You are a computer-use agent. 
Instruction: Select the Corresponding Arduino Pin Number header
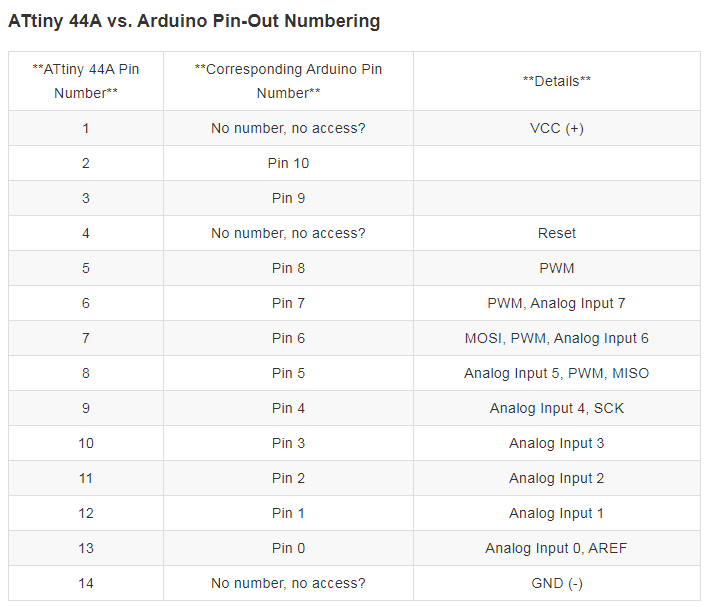click(x=288, y=81)
